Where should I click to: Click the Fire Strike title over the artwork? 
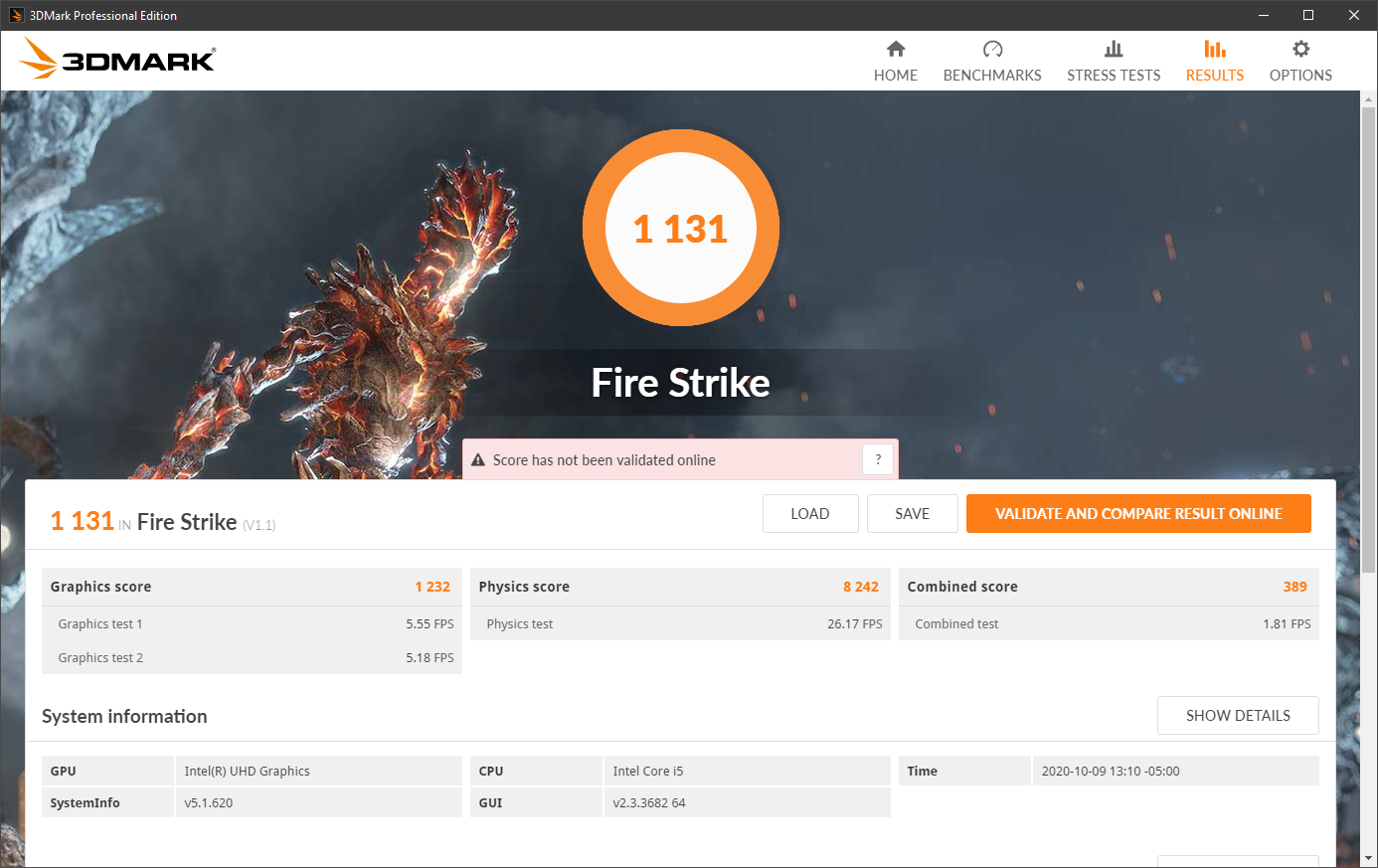point(681,383)
